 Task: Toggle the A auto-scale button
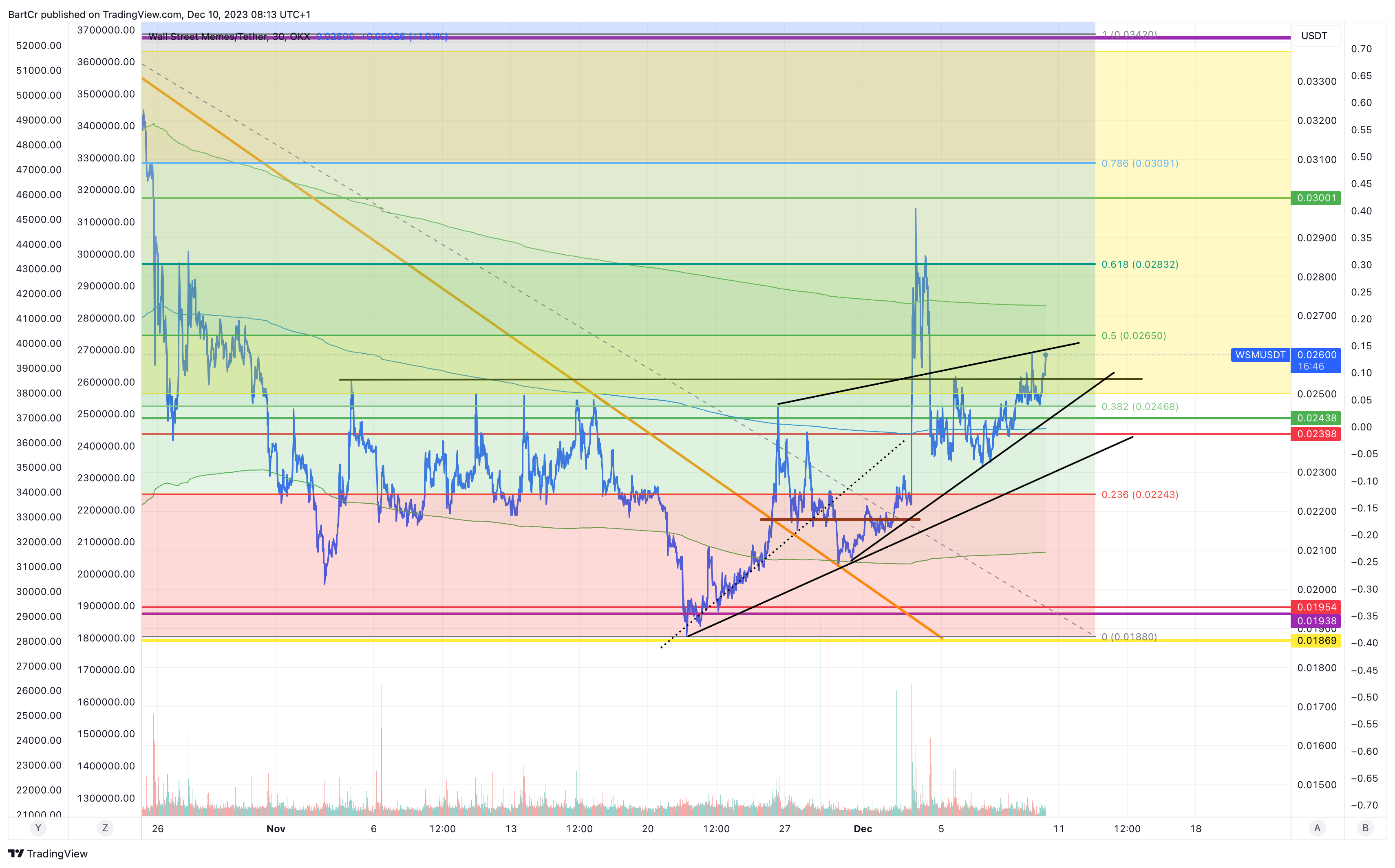tap(1318, 828)
